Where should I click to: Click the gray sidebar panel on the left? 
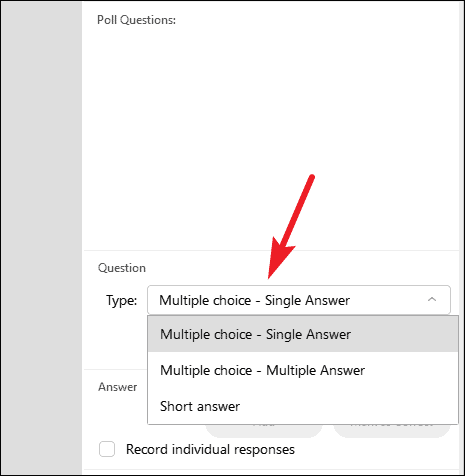[42, 238]
